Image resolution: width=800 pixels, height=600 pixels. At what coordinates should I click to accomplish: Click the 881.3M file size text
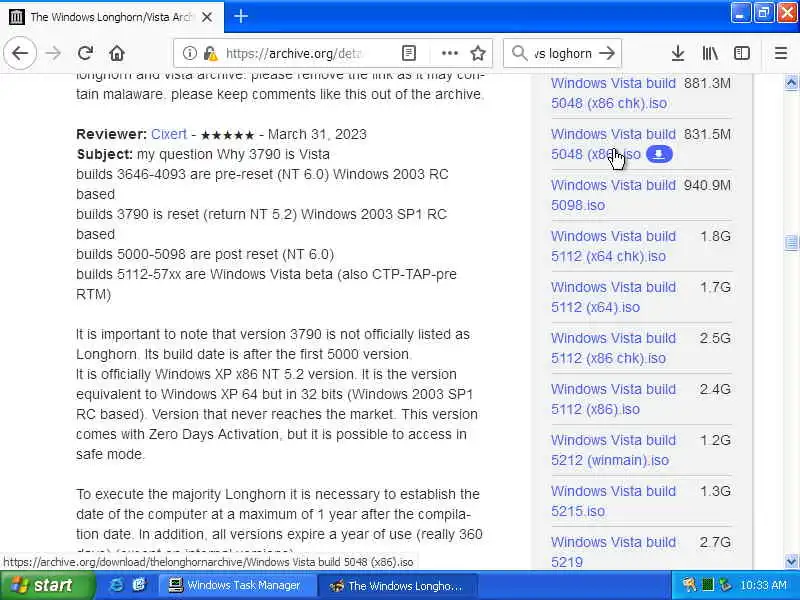point(707,83)
